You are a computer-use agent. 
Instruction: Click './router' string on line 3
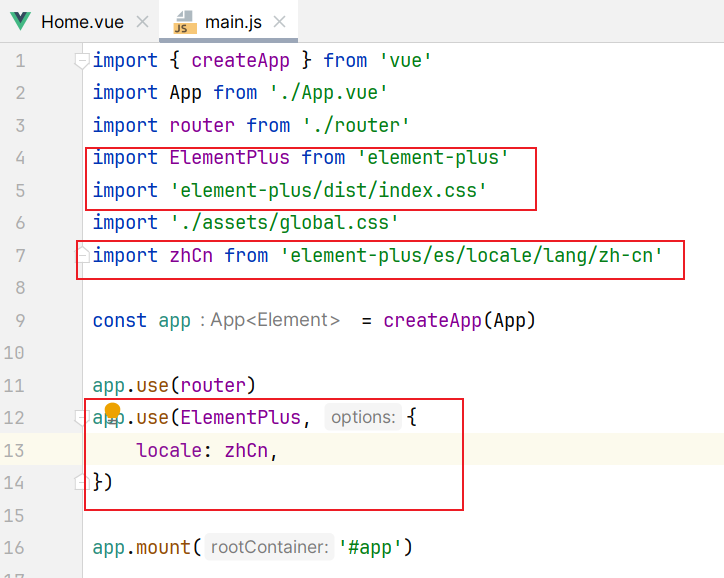tap(356, 126)
